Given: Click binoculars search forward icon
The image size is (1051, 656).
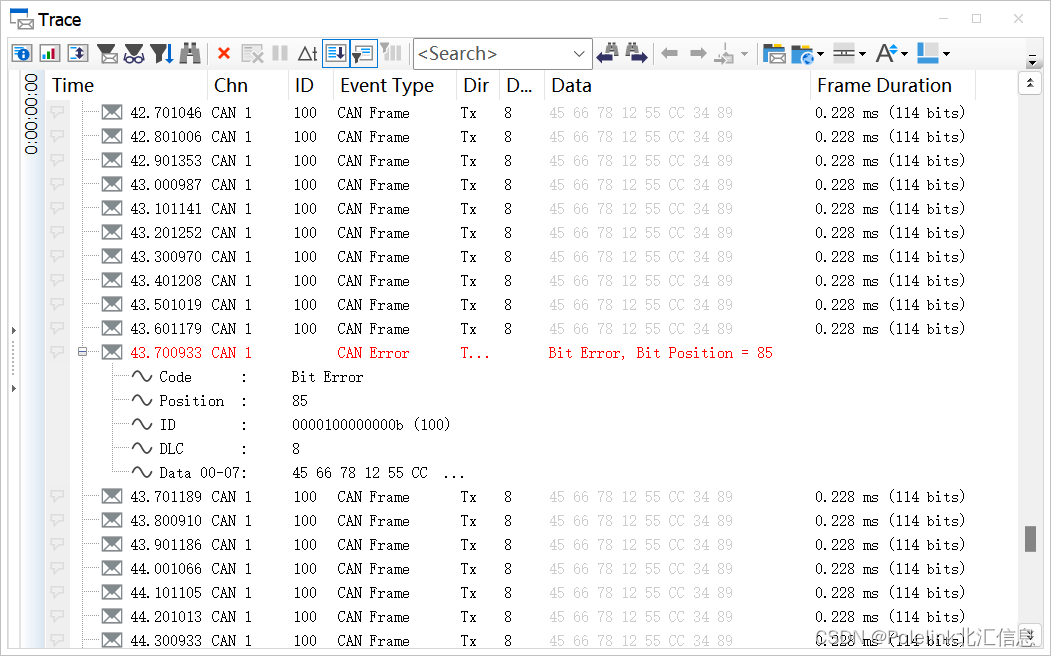Looking at the screenshot, I should coord(636,53).
